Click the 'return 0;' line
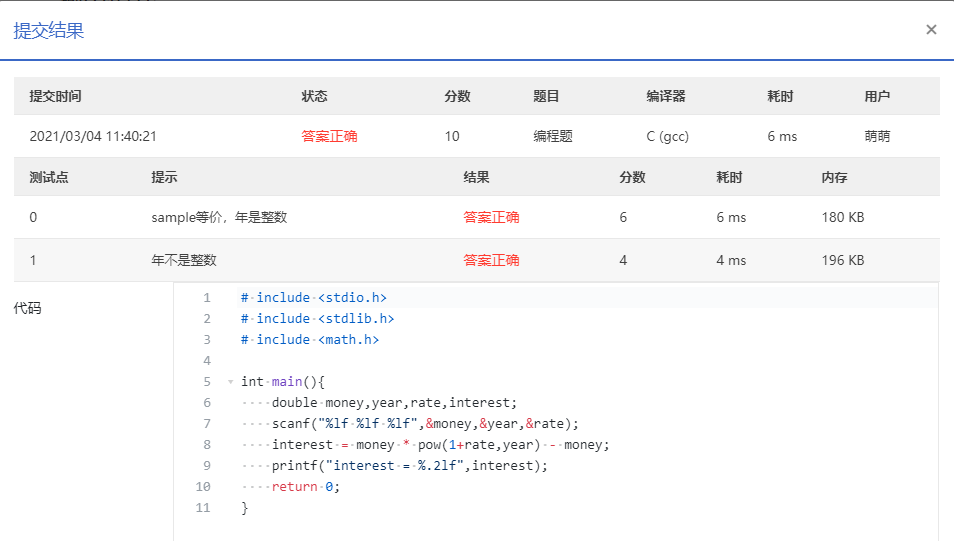The height and width of the screenshot is (541, 954). [x=305, y=487]
